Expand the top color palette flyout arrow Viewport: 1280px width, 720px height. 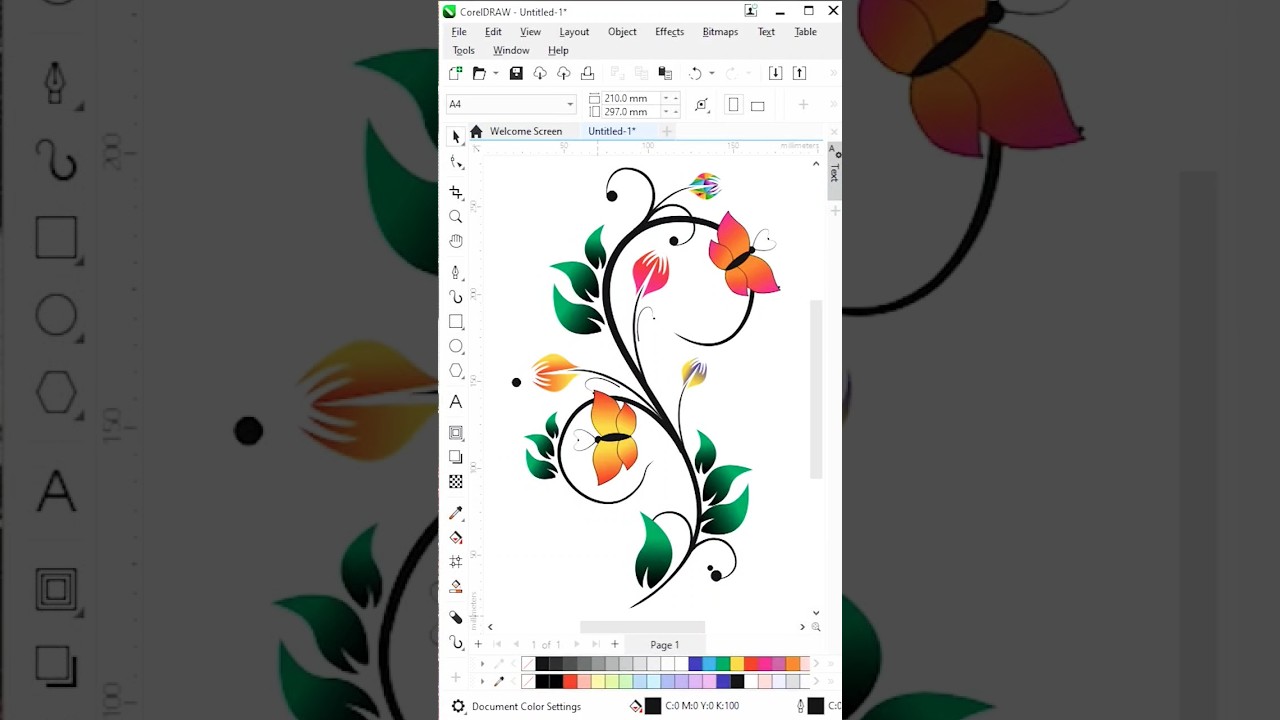pyautogui.click(x=482, y=663)
